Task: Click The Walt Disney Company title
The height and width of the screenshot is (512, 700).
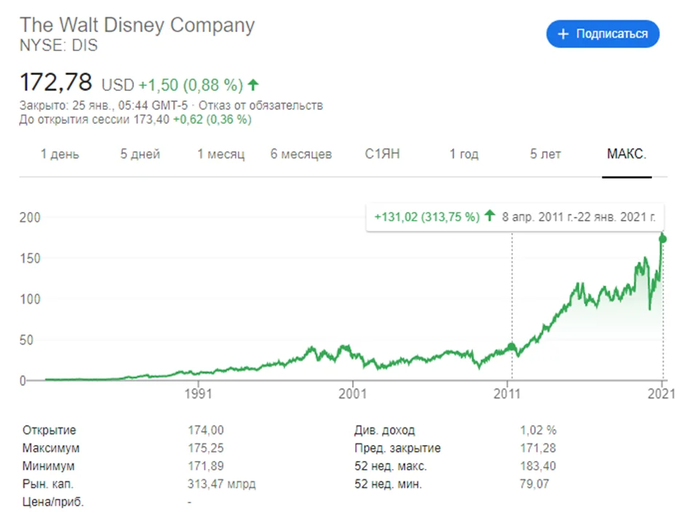Action: pos(137,25)
